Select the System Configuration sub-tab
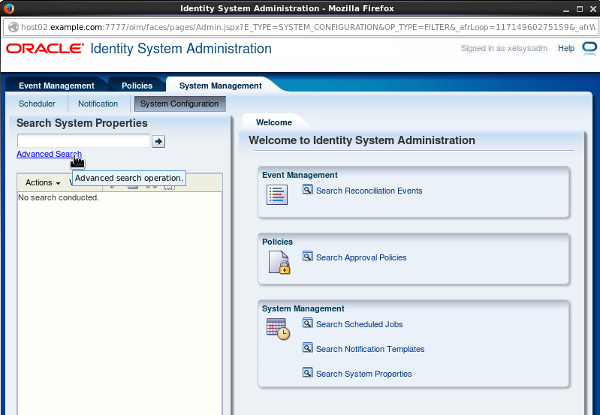The height and width of the screenshot is (415, 600). point(179,104)
